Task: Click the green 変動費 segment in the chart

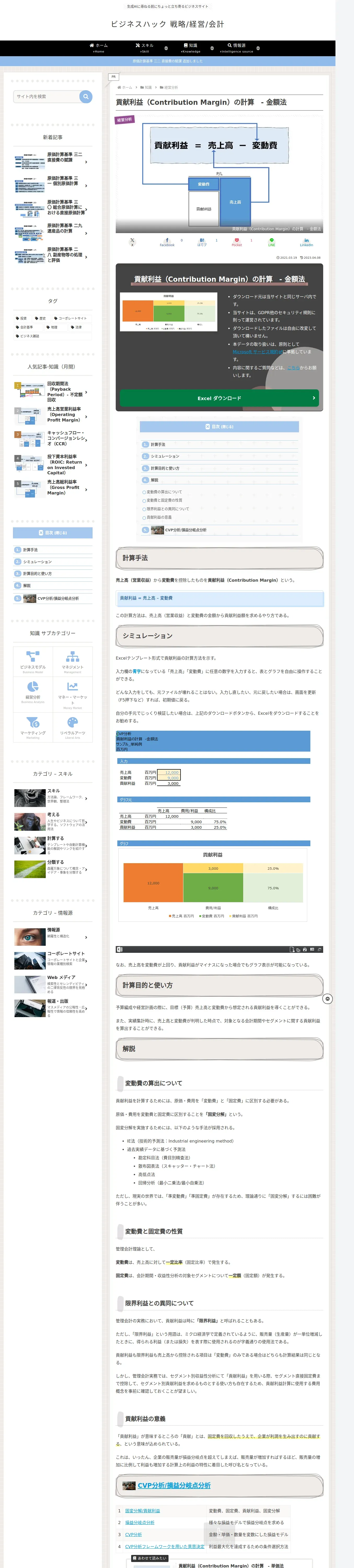Action: pyautogui.click(x=213, y=888)
